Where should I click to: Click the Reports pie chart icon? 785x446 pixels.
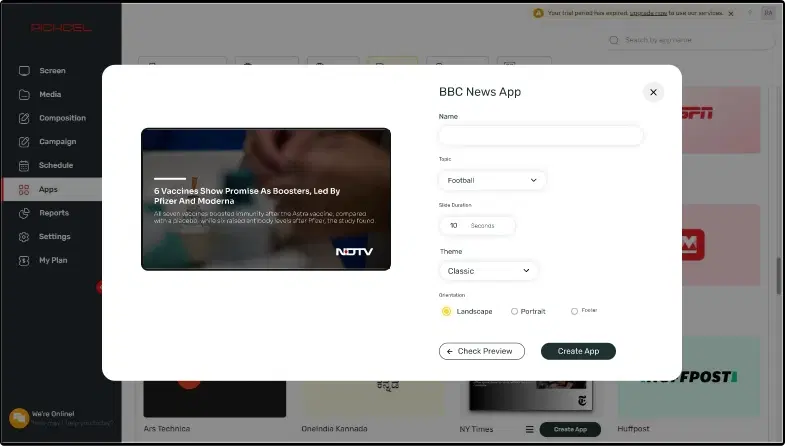pyautogui.click(x=24, y=213)
